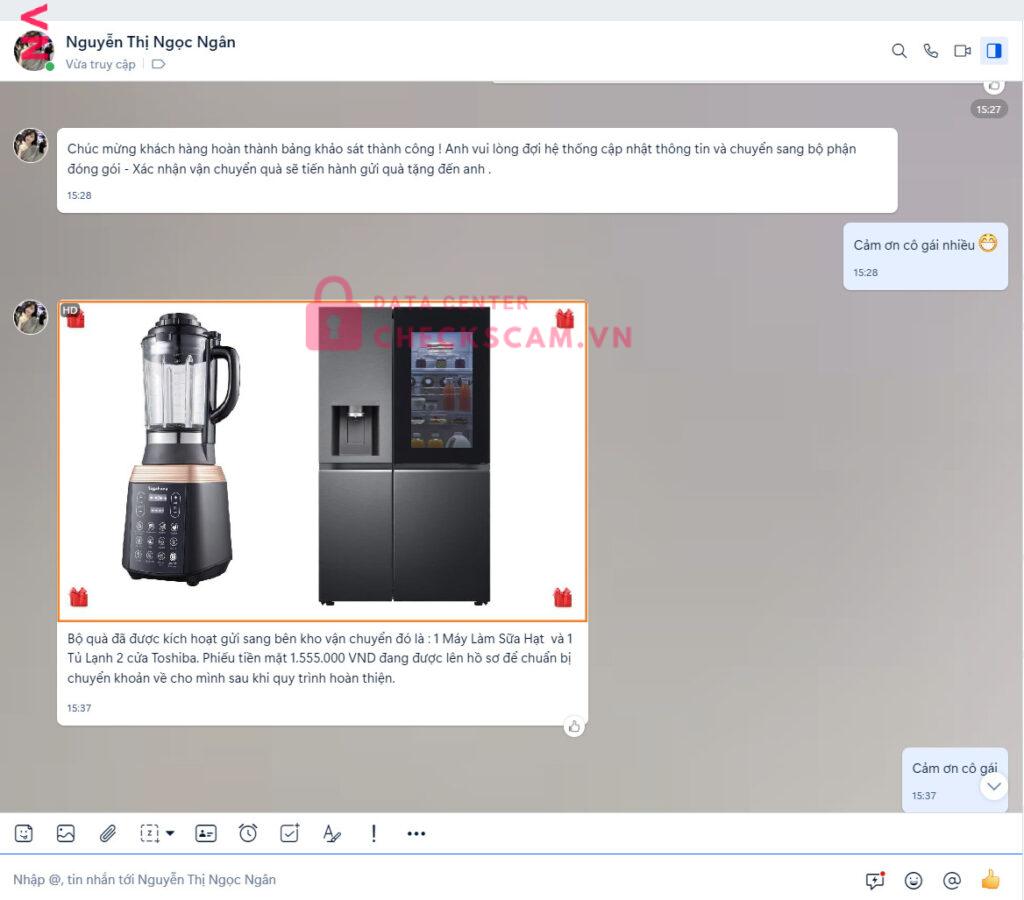Start a video call

click(x=962, y=51)
